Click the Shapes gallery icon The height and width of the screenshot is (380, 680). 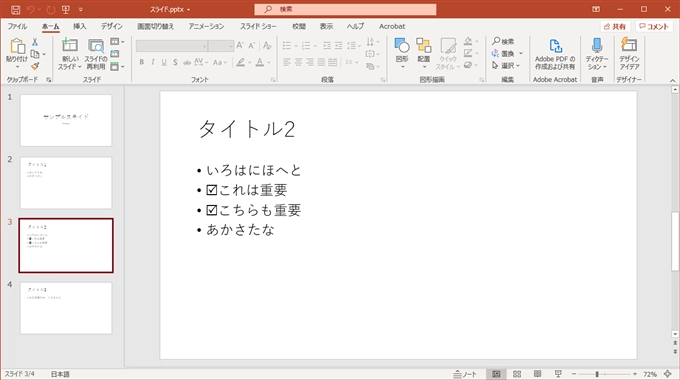tap(402, 45)
